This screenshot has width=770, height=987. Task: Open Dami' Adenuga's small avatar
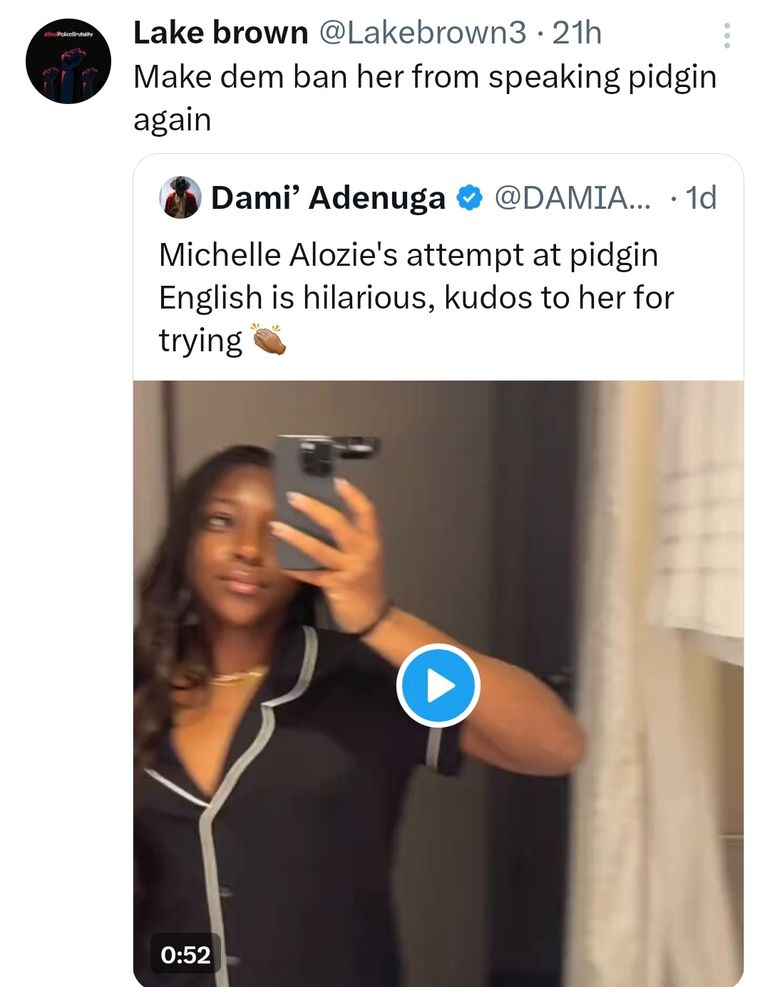[x=180, y=198]
